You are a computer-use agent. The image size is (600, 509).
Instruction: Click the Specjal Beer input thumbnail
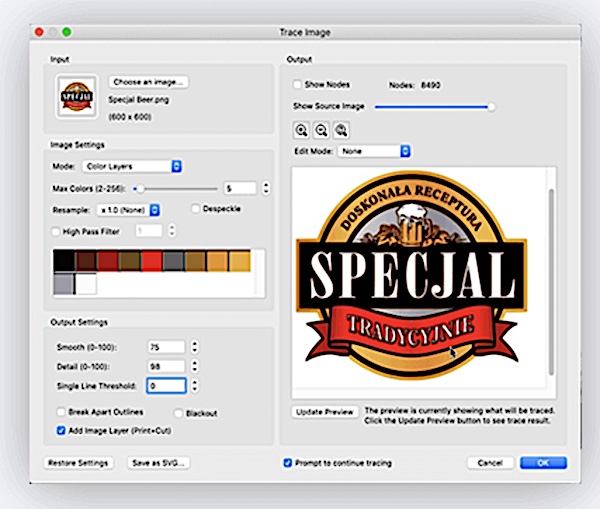(x=77, y=96)
